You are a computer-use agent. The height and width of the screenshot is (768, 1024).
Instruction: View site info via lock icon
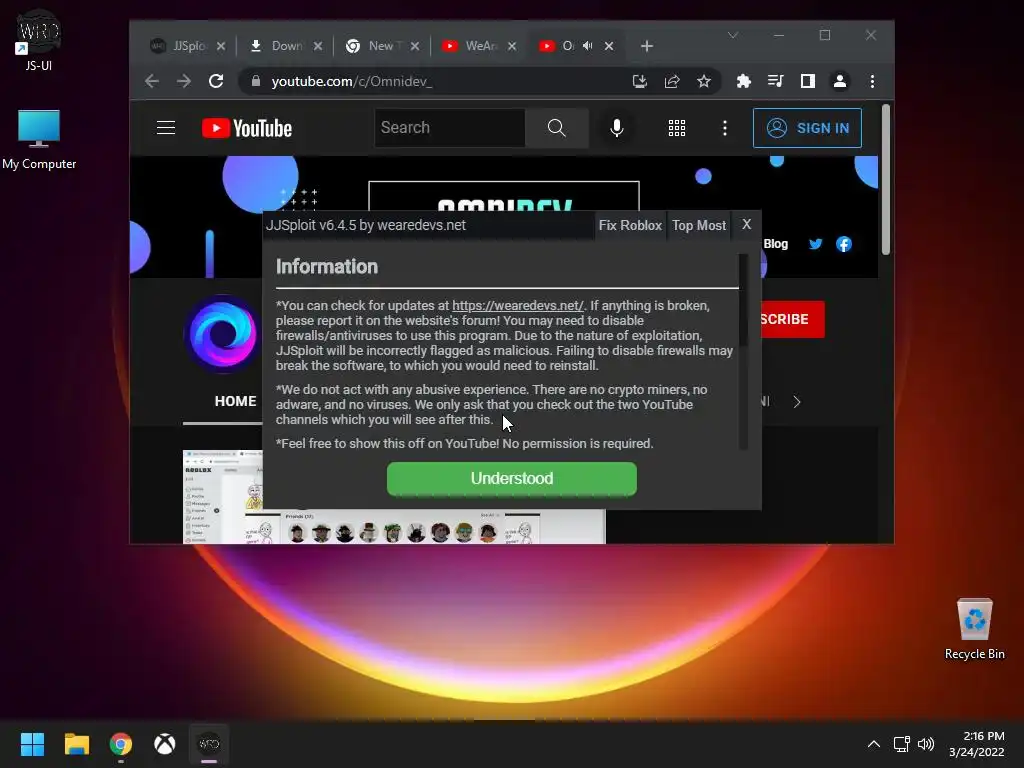pos(256,81)
